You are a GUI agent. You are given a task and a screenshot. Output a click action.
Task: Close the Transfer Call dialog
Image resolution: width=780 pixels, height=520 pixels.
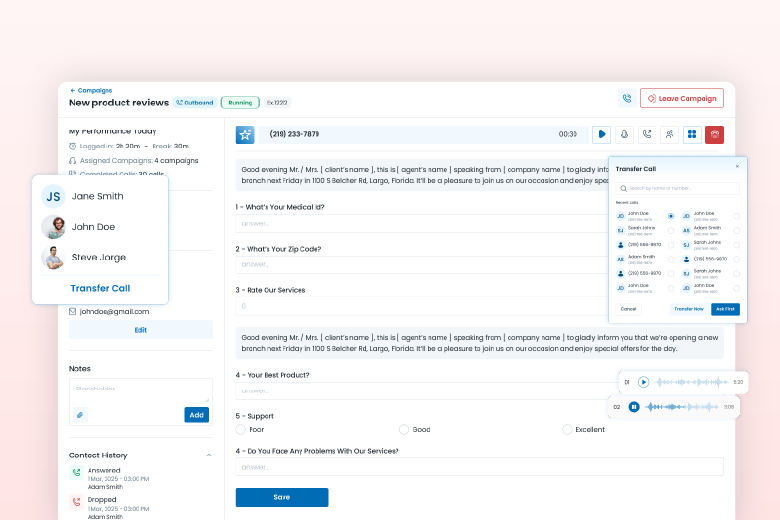pos(737,166)
